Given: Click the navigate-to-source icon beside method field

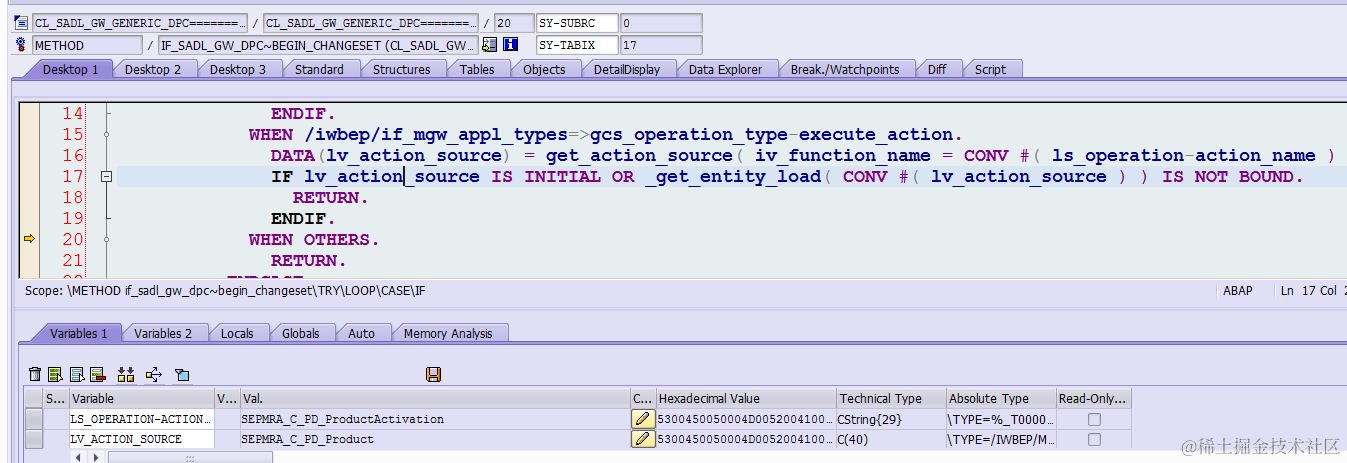Looking at the screenshot, I should point(490,45).
